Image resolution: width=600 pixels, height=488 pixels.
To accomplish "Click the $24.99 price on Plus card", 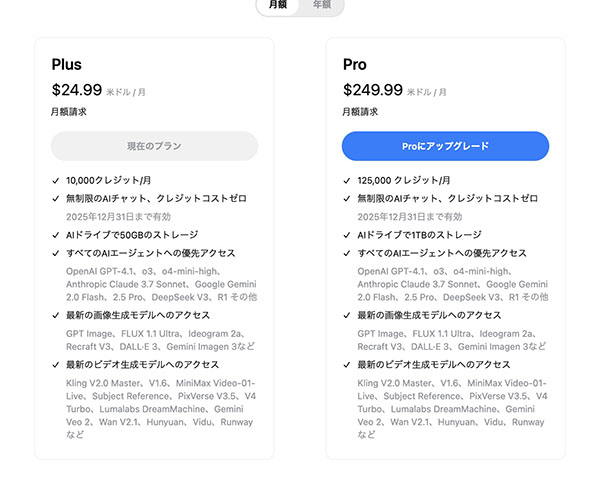I will [77, 90].
